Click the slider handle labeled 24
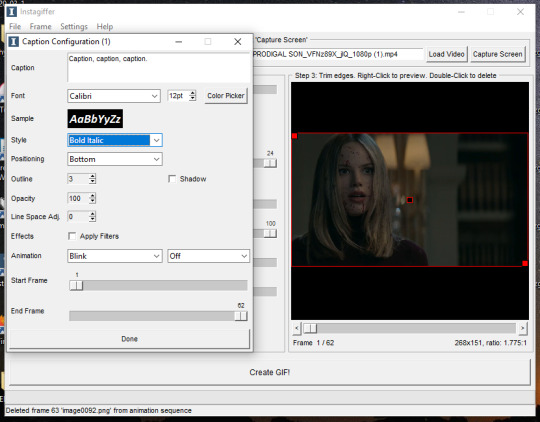540x422 pixels. tap(270, 163)
